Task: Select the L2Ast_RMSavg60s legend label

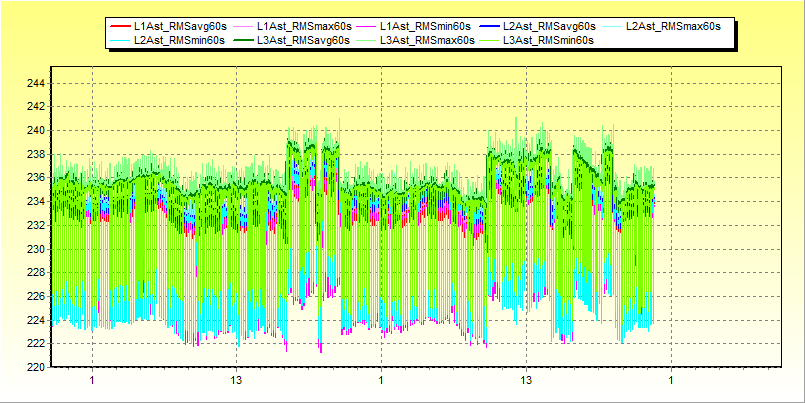Action: [549, 25]
